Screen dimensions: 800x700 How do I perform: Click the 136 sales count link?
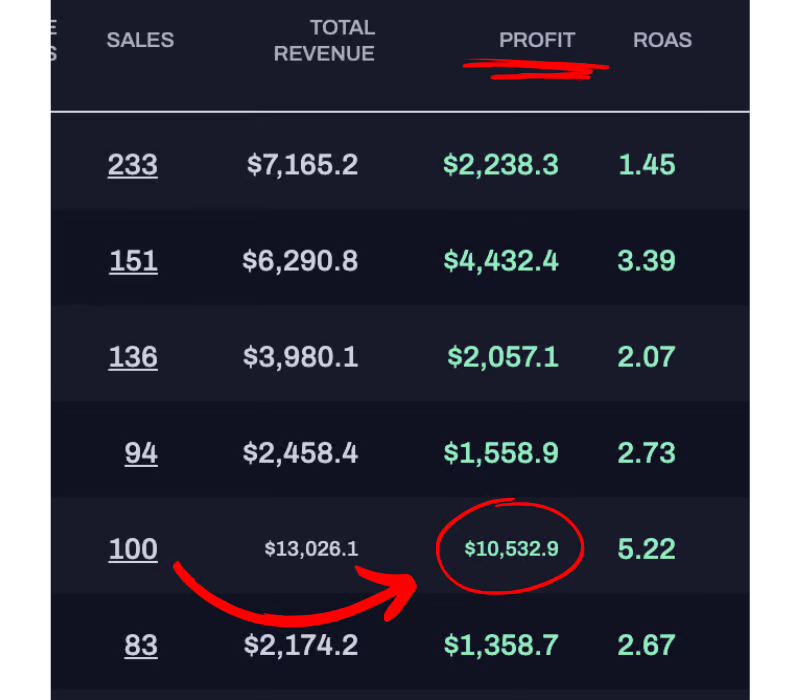point(133,357)
